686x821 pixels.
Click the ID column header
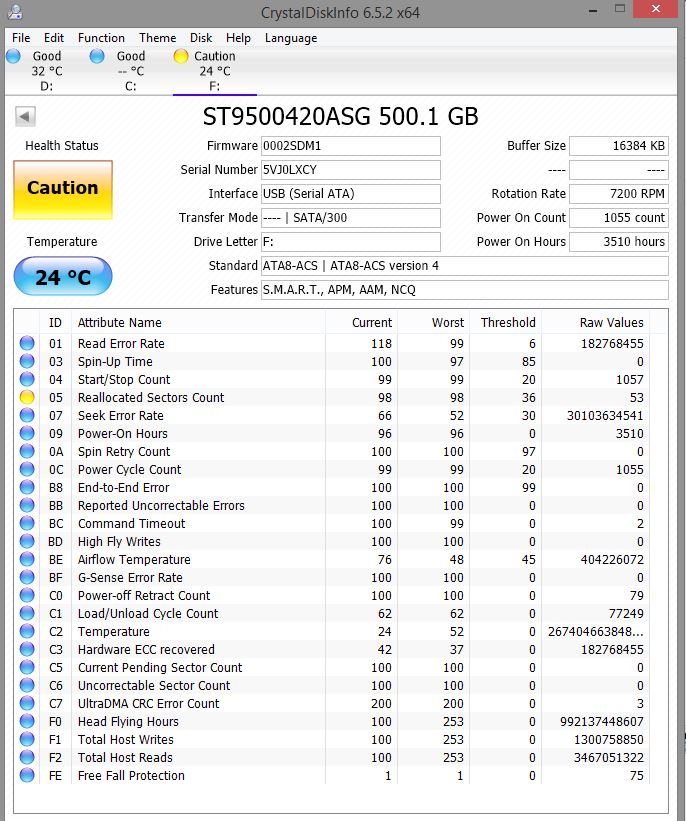(55, 323)
